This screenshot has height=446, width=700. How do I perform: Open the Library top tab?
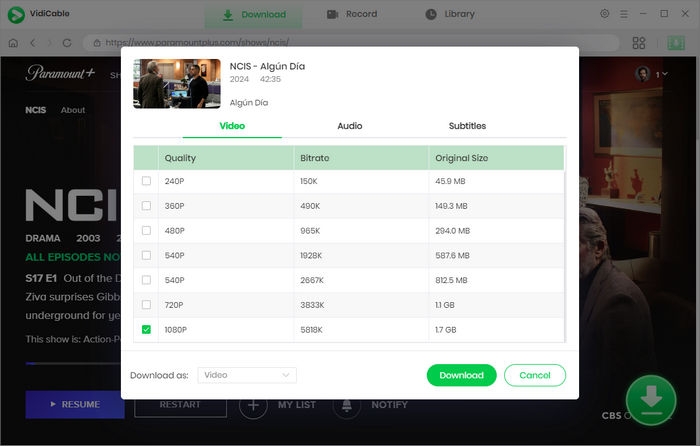(450, 14)
